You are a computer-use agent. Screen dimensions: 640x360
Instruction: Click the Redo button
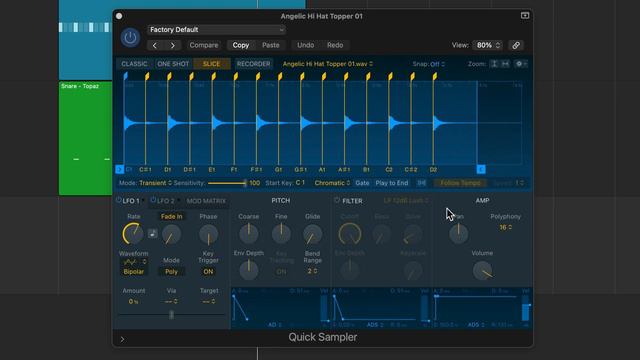coord(335,45)
